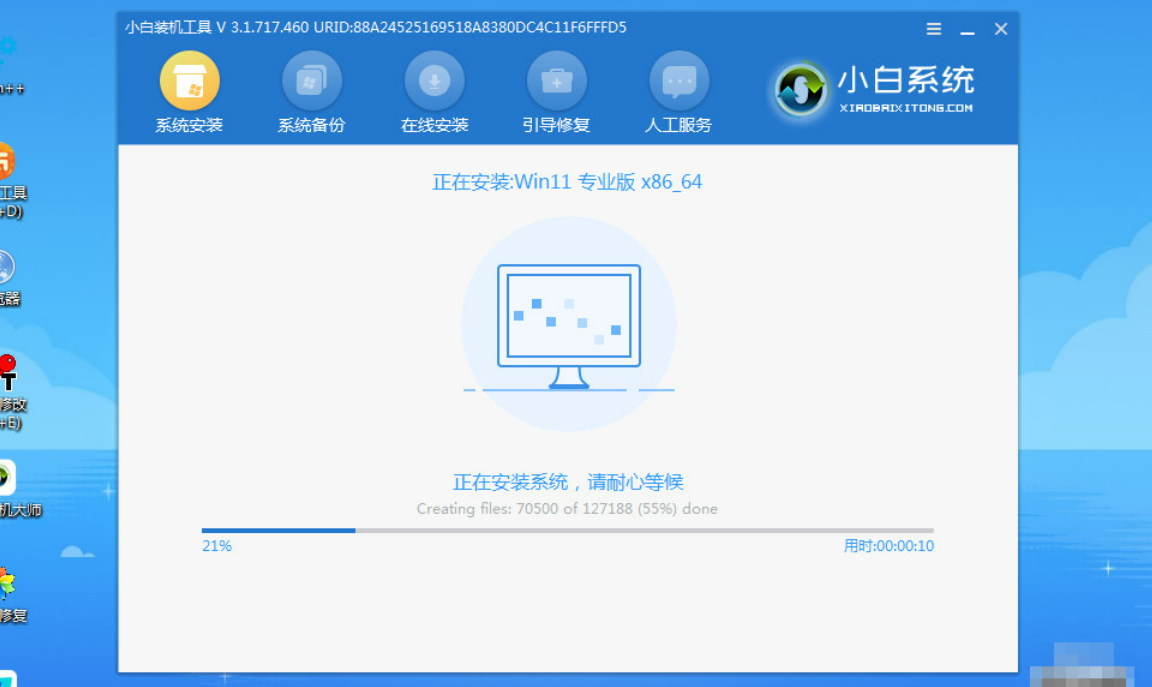Click the 21% progress label

point(217,546)
